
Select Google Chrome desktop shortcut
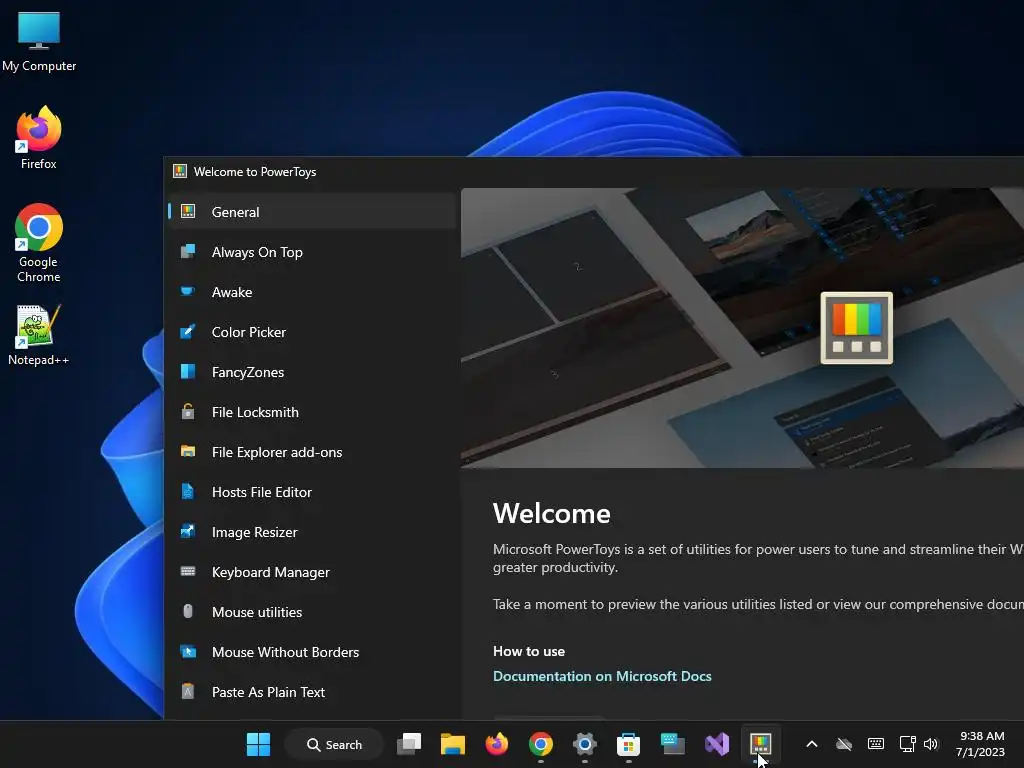[x=39, y=243]
